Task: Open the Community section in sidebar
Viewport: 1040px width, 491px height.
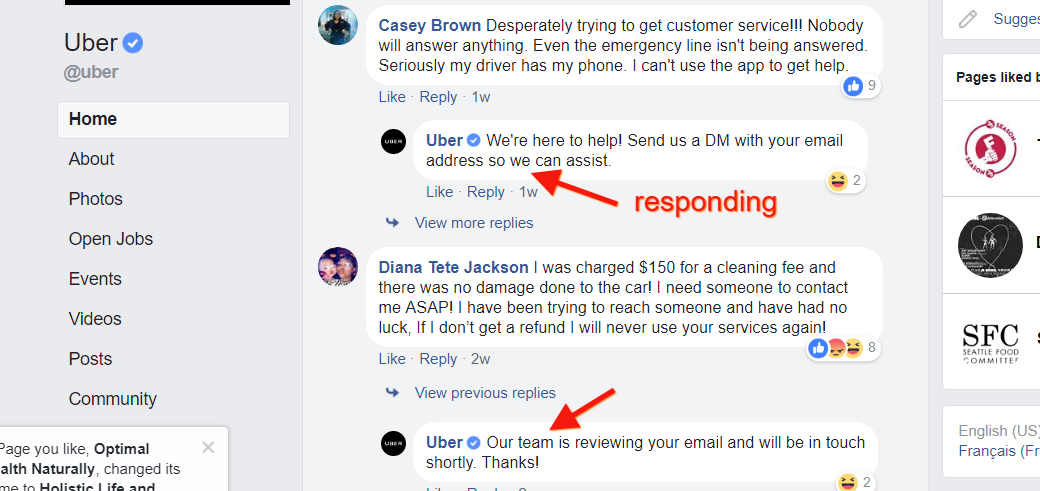Action: [113, 399]
